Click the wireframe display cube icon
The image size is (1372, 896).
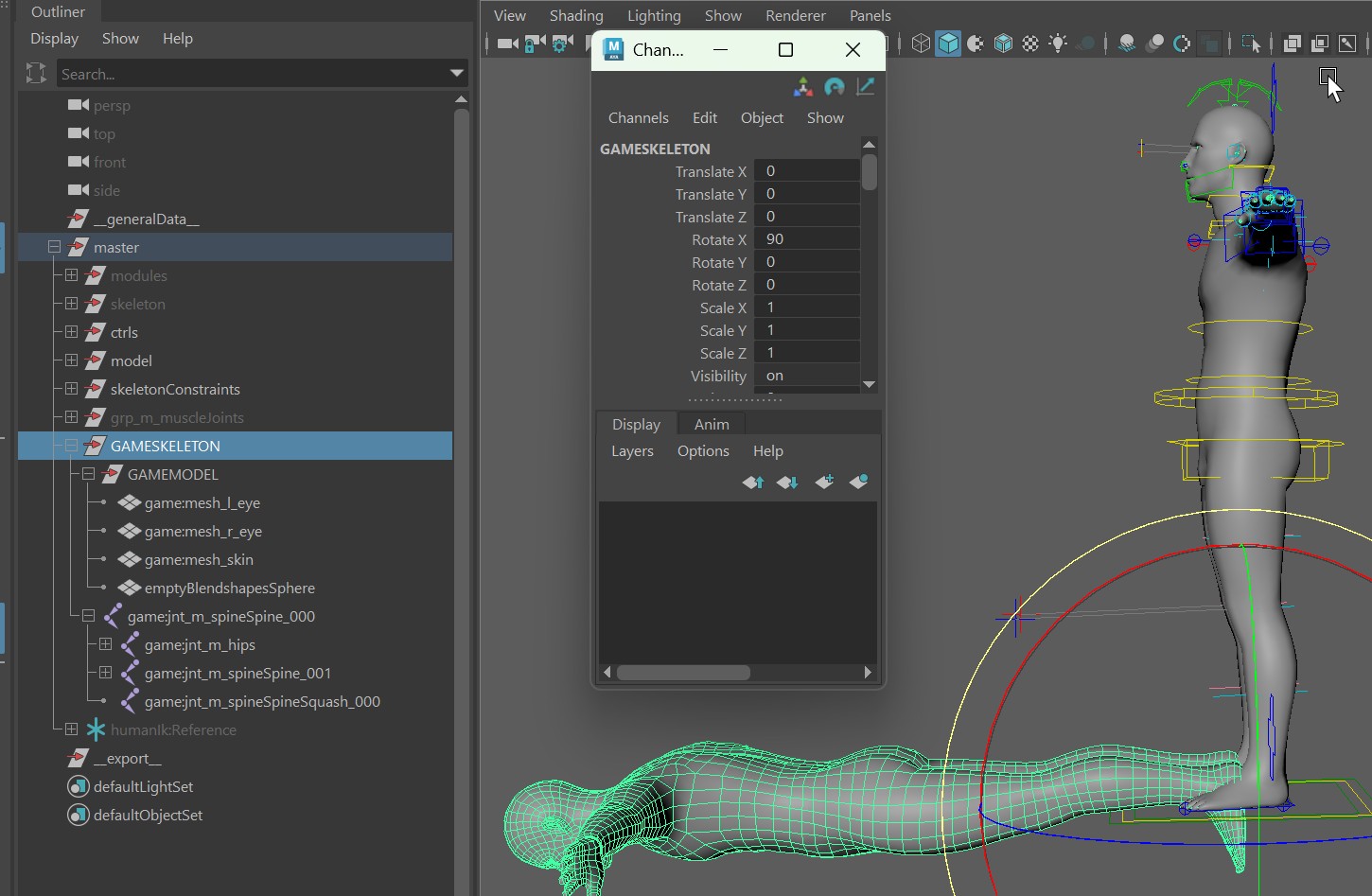click(920, 44)
